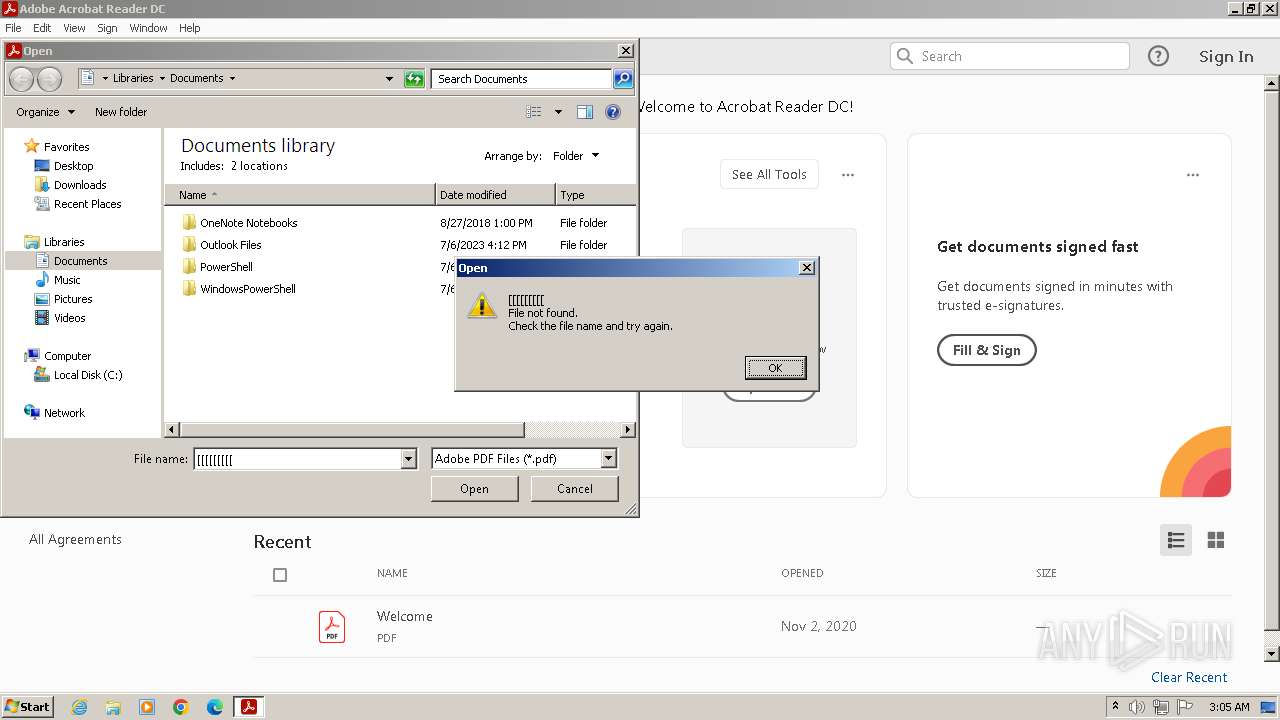Open the Window menu in Acrobat
The height and width of the screenshot is (720, 1280).
(x=148, y=28)
